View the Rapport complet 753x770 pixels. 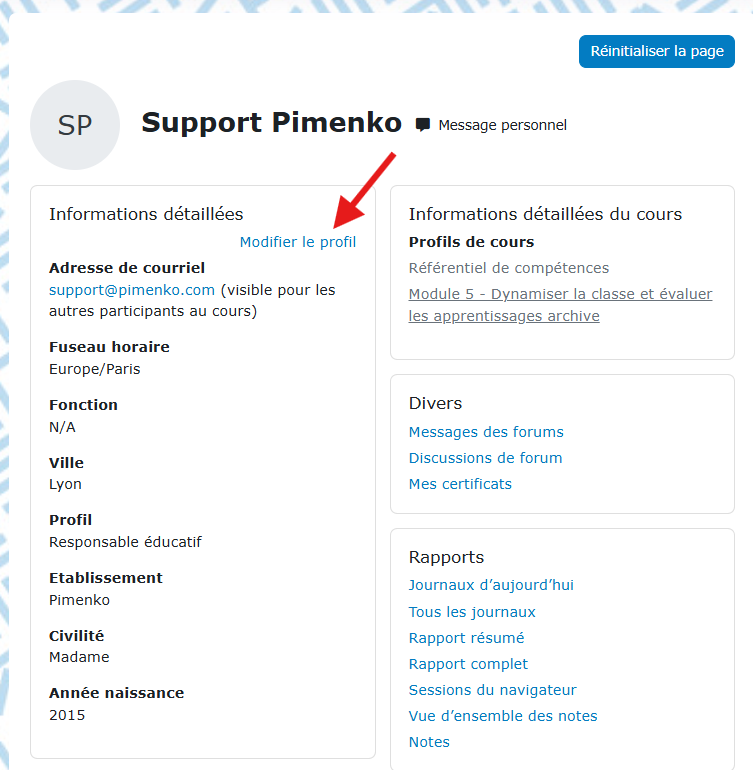468,664
